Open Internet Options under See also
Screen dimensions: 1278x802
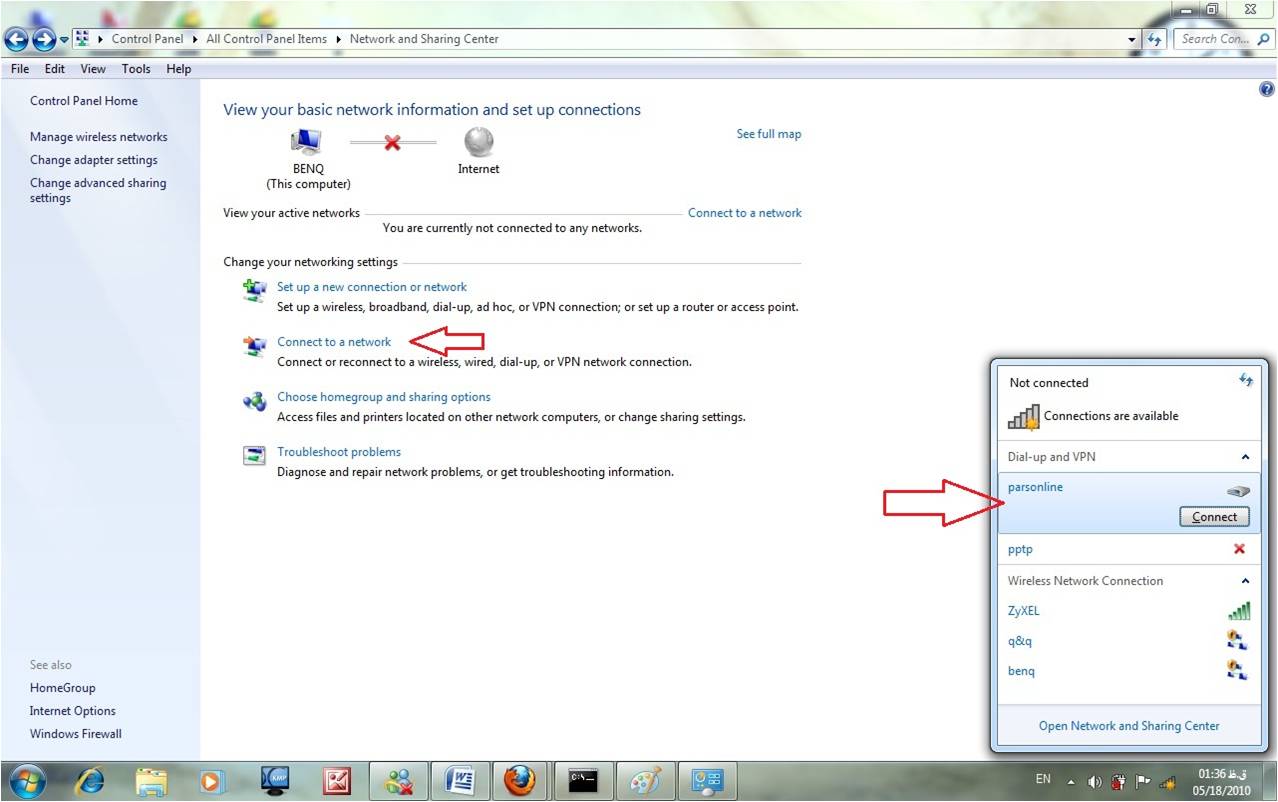click(73, 711)
